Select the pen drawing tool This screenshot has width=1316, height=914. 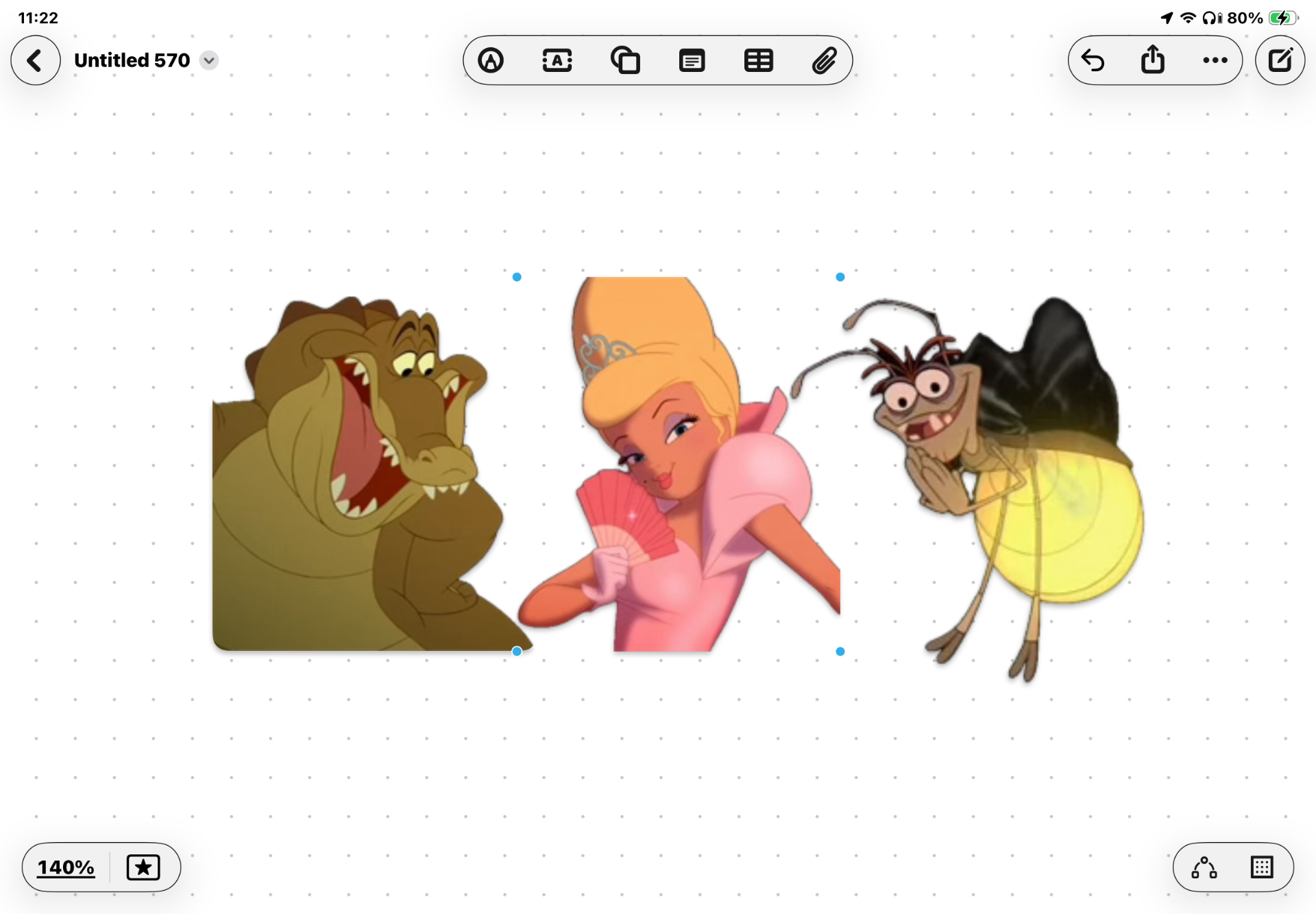[491, 61]
